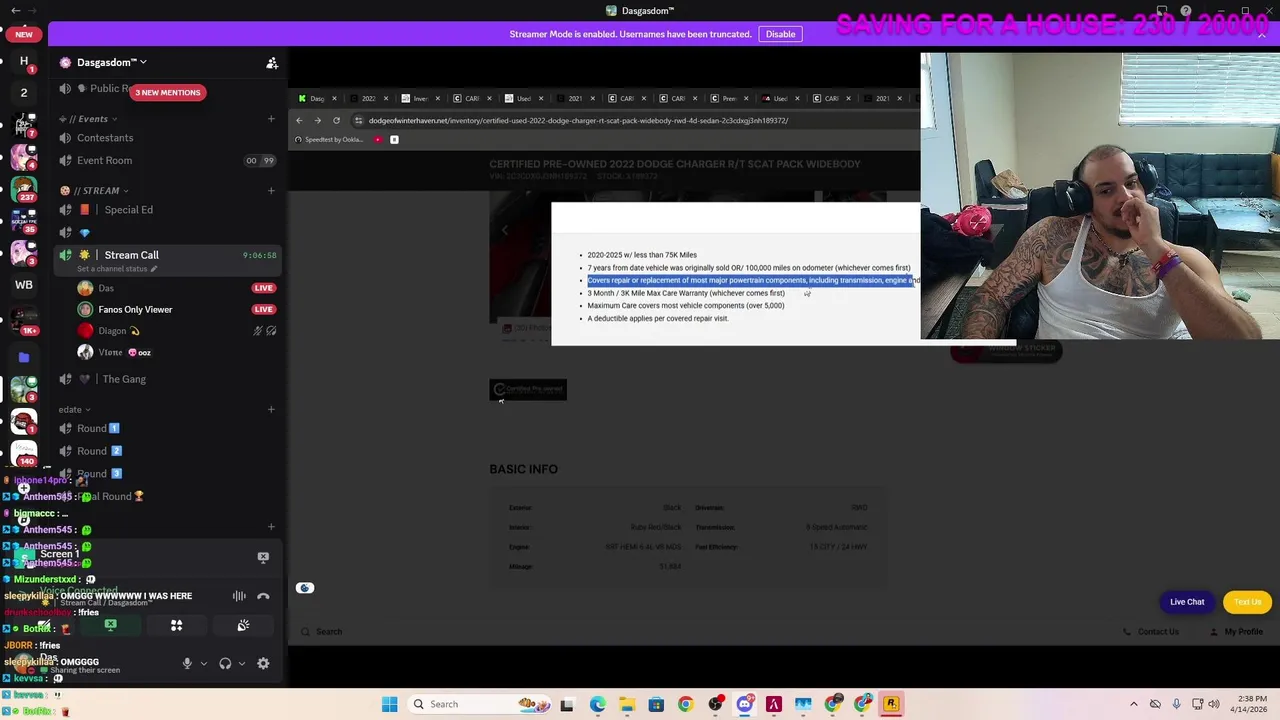Switch to the first Dasgasdom browser tab
1280x720 pixels.
(x=315, y=98)
